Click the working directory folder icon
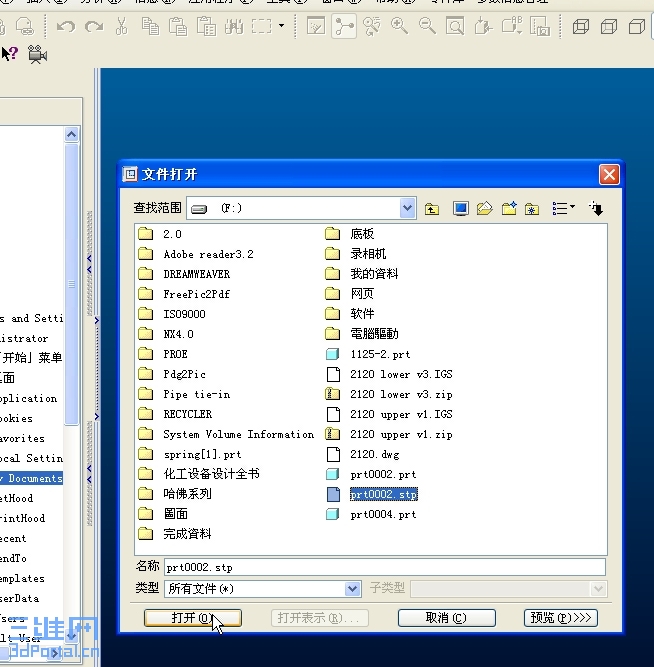 [485, 208]
